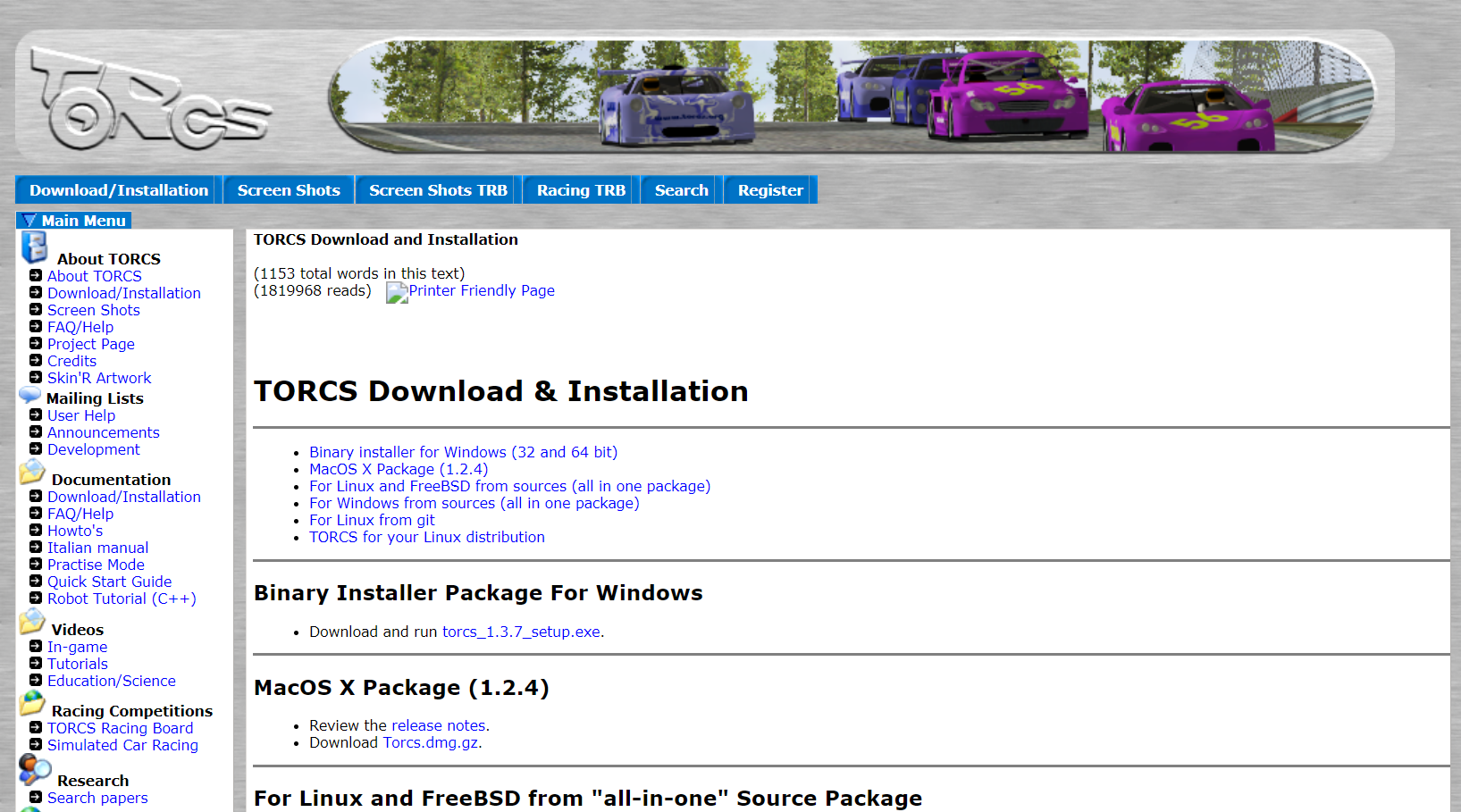Click the 'Documentation' section heading
1461x812 pixels.
pyautogui.click(x=111, y=480)
